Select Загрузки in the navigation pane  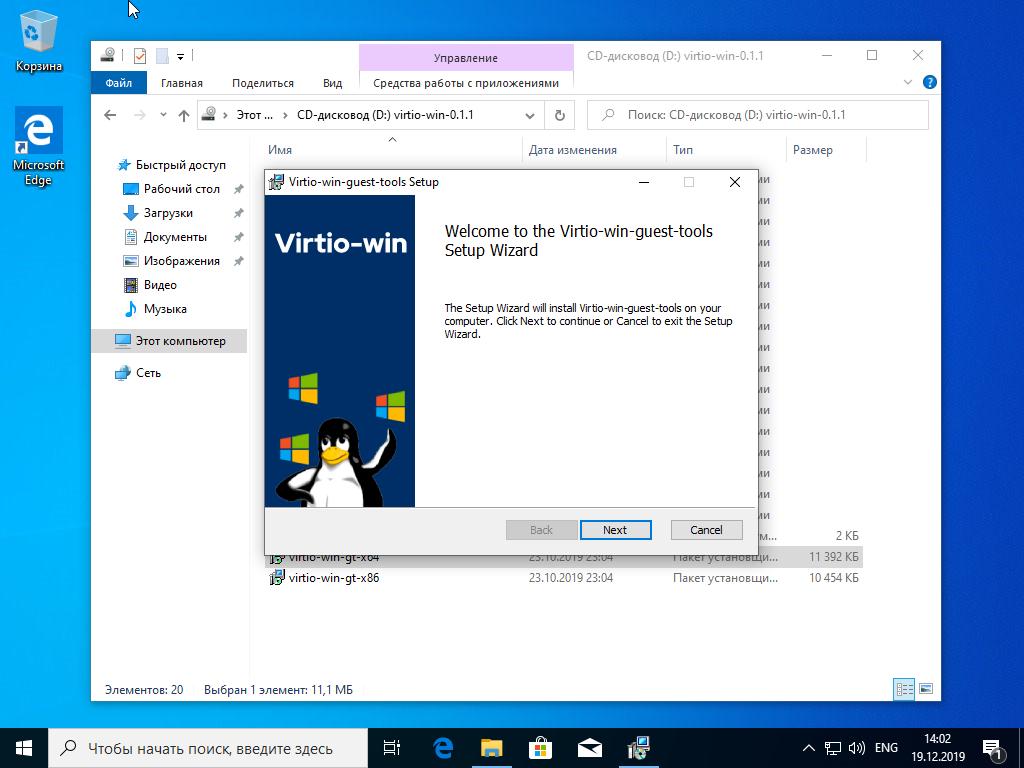click(168, 213)
